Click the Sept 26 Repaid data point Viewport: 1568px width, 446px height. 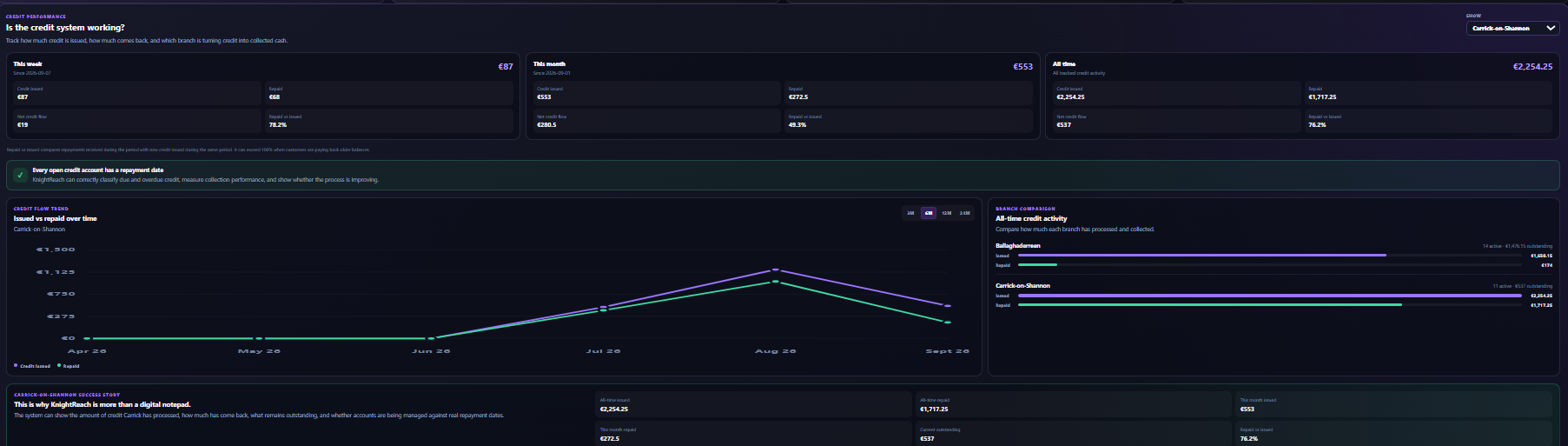pyautogui.click(x=948, y=323)
